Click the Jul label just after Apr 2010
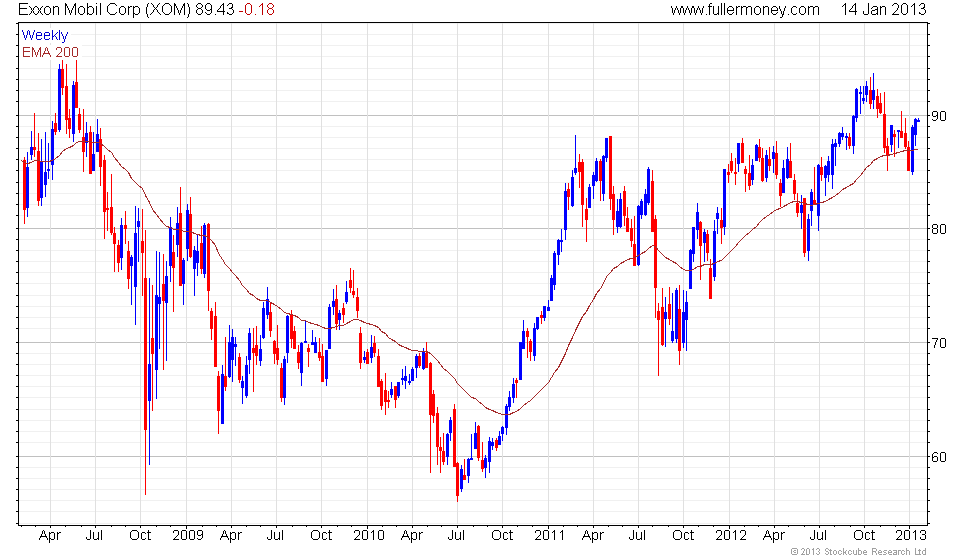The width and height of the screenshot is (980, 560). [x=456, y=535]
